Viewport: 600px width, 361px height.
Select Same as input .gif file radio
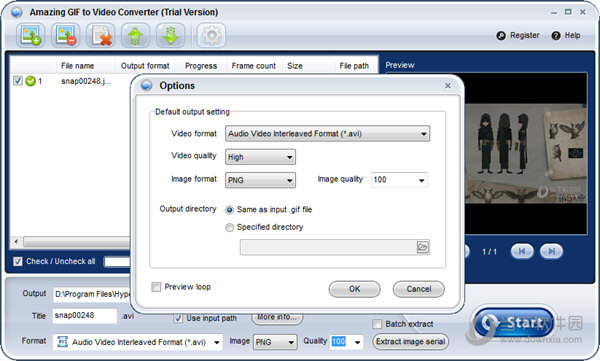[x=230, y=210]
